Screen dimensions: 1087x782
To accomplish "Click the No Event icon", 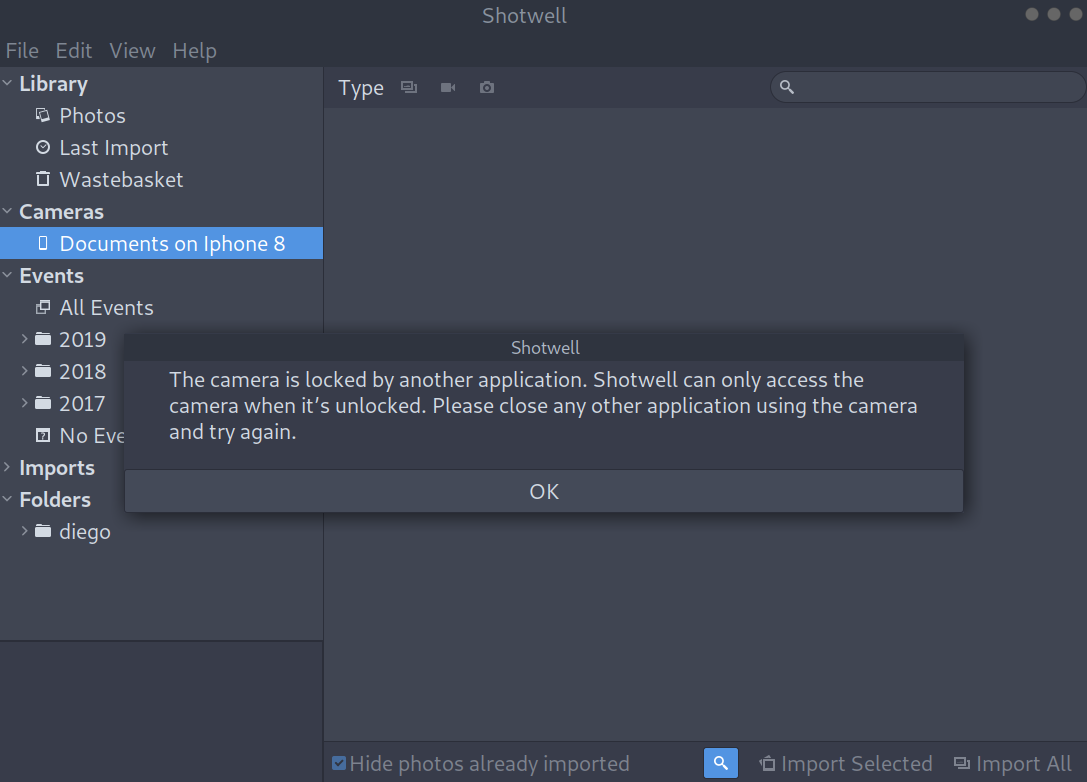I will (x=43, y=435).
